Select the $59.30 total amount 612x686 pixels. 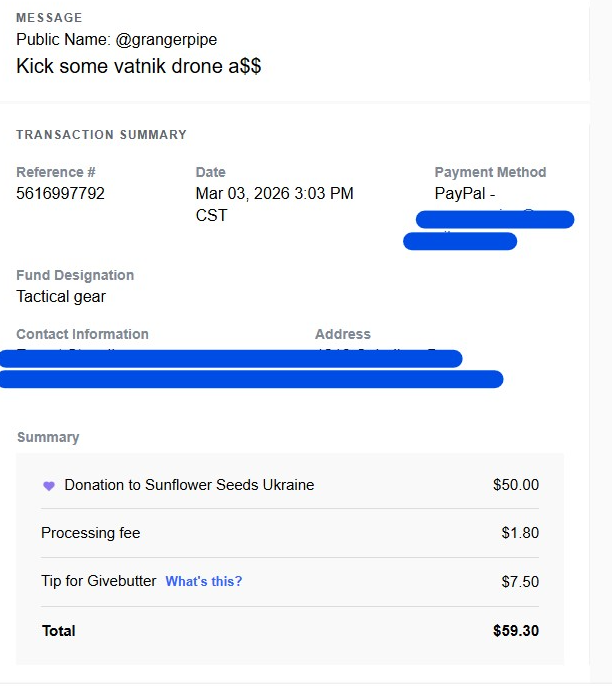(x=515, y=631)
